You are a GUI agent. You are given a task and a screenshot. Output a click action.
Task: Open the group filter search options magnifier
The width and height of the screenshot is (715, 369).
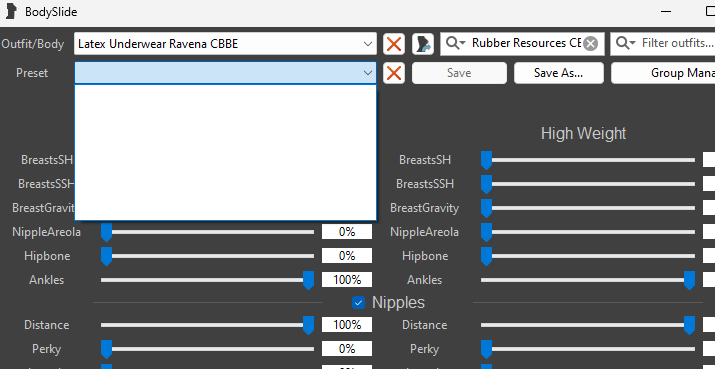[x=456, y=43]
